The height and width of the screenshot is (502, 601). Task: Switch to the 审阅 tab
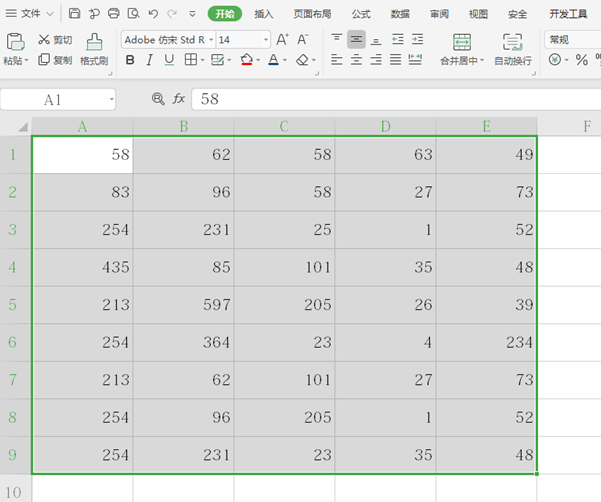[x=439, y=14]
